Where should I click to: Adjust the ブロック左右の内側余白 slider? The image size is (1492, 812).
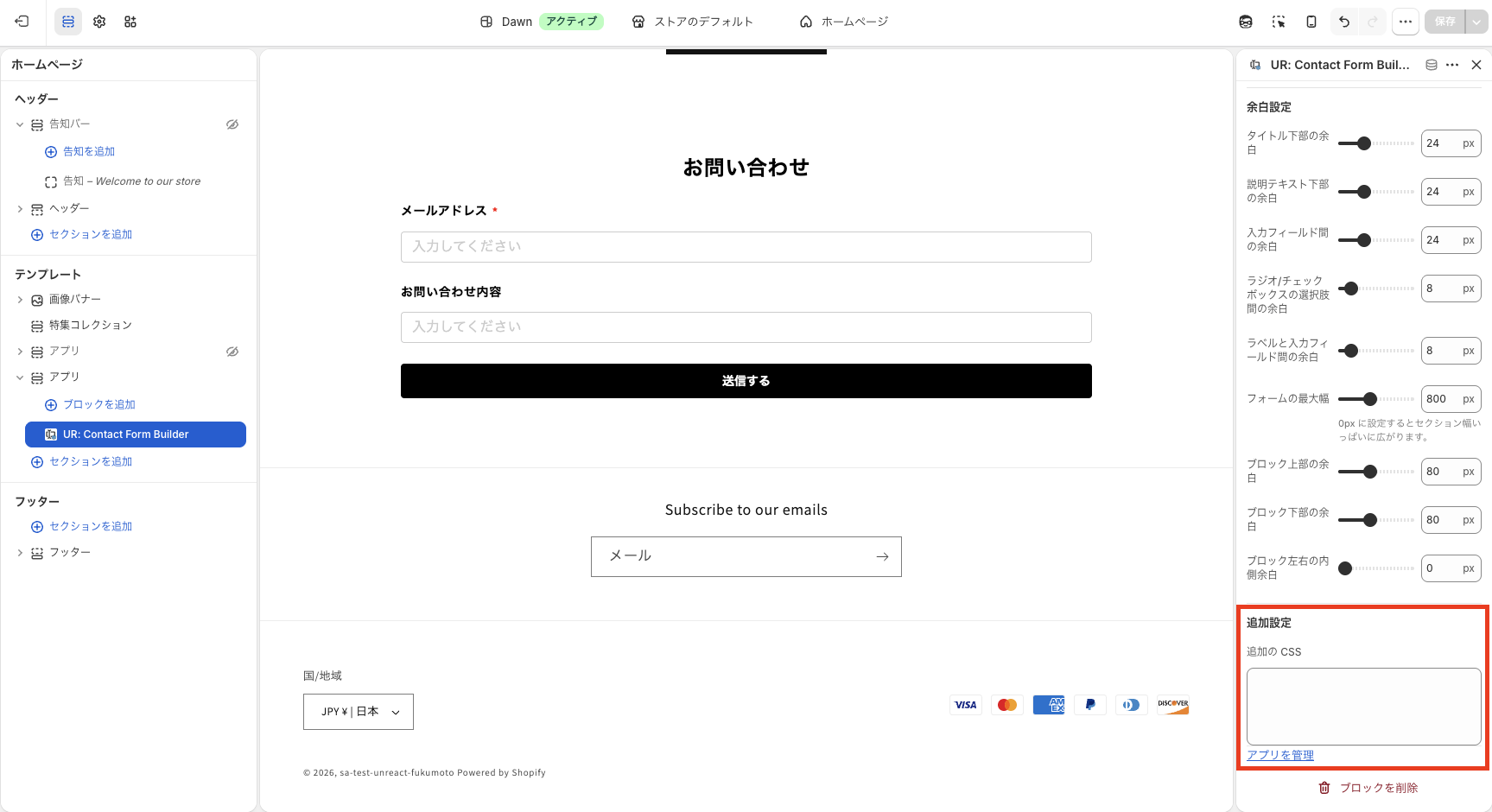(x=1375, y=568)
